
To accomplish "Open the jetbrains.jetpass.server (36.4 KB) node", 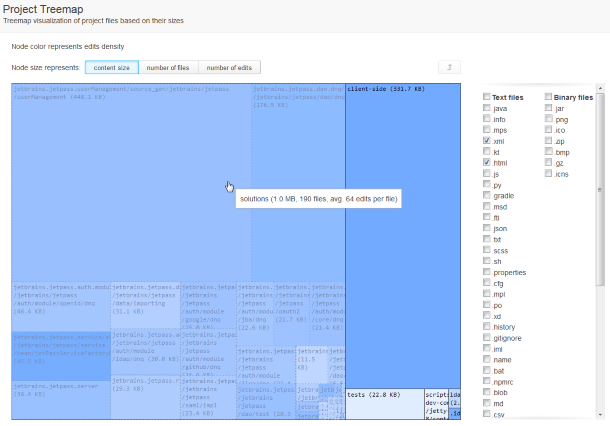I will (61, 400).
